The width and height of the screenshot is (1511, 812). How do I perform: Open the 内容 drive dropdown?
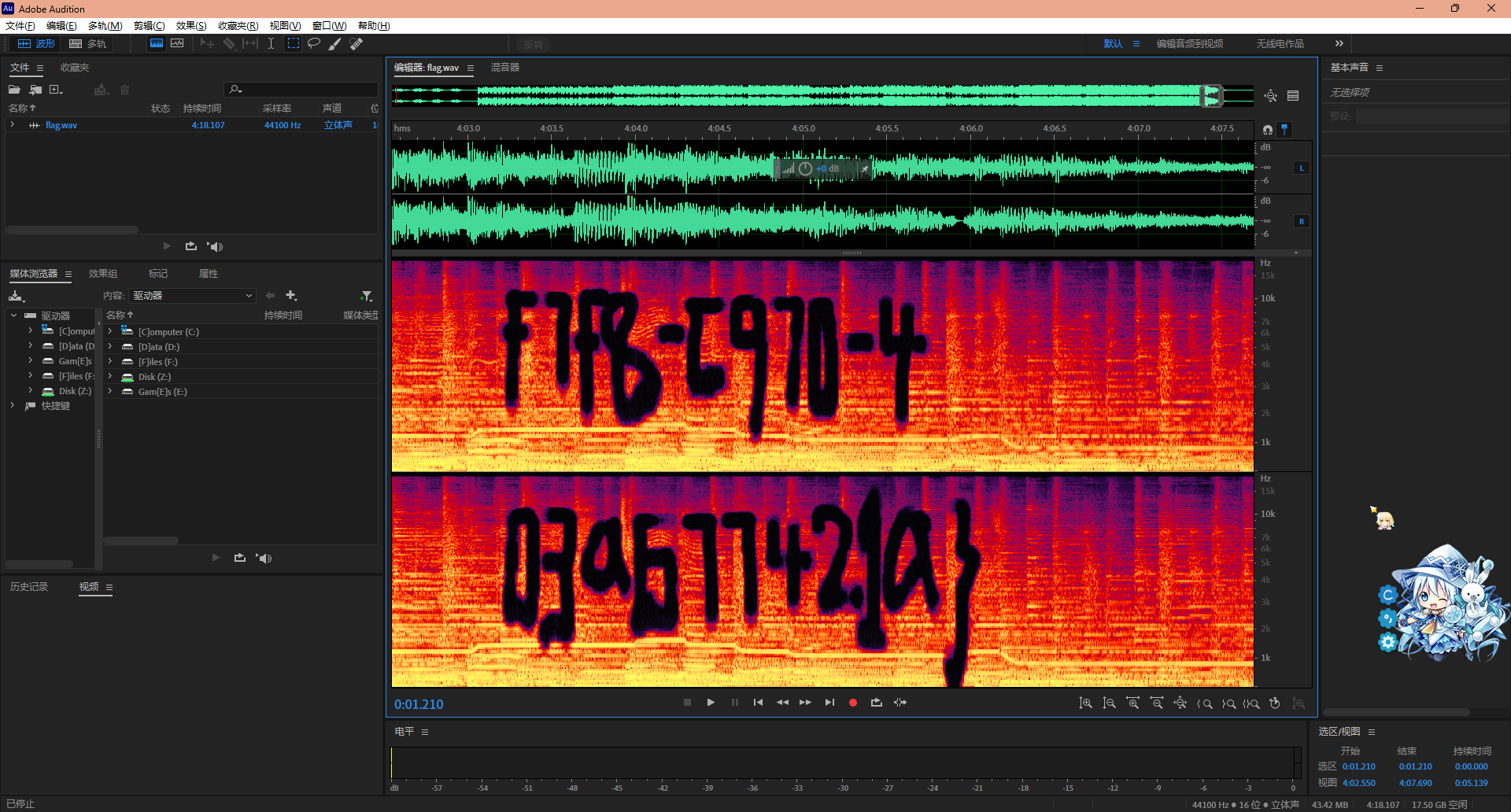(x=192, y=296)
